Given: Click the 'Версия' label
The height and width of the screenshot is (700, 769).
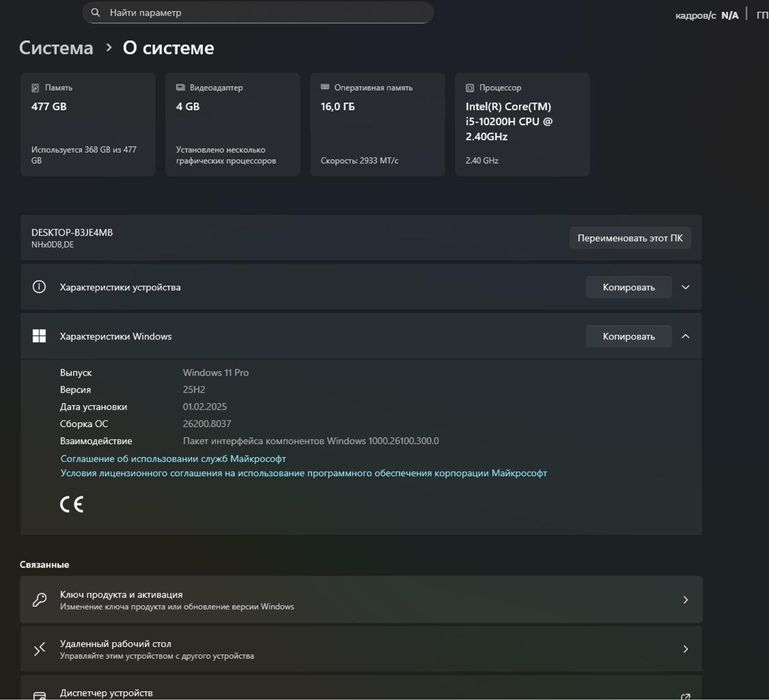Looking at the screenshot, I should point(76,390).
